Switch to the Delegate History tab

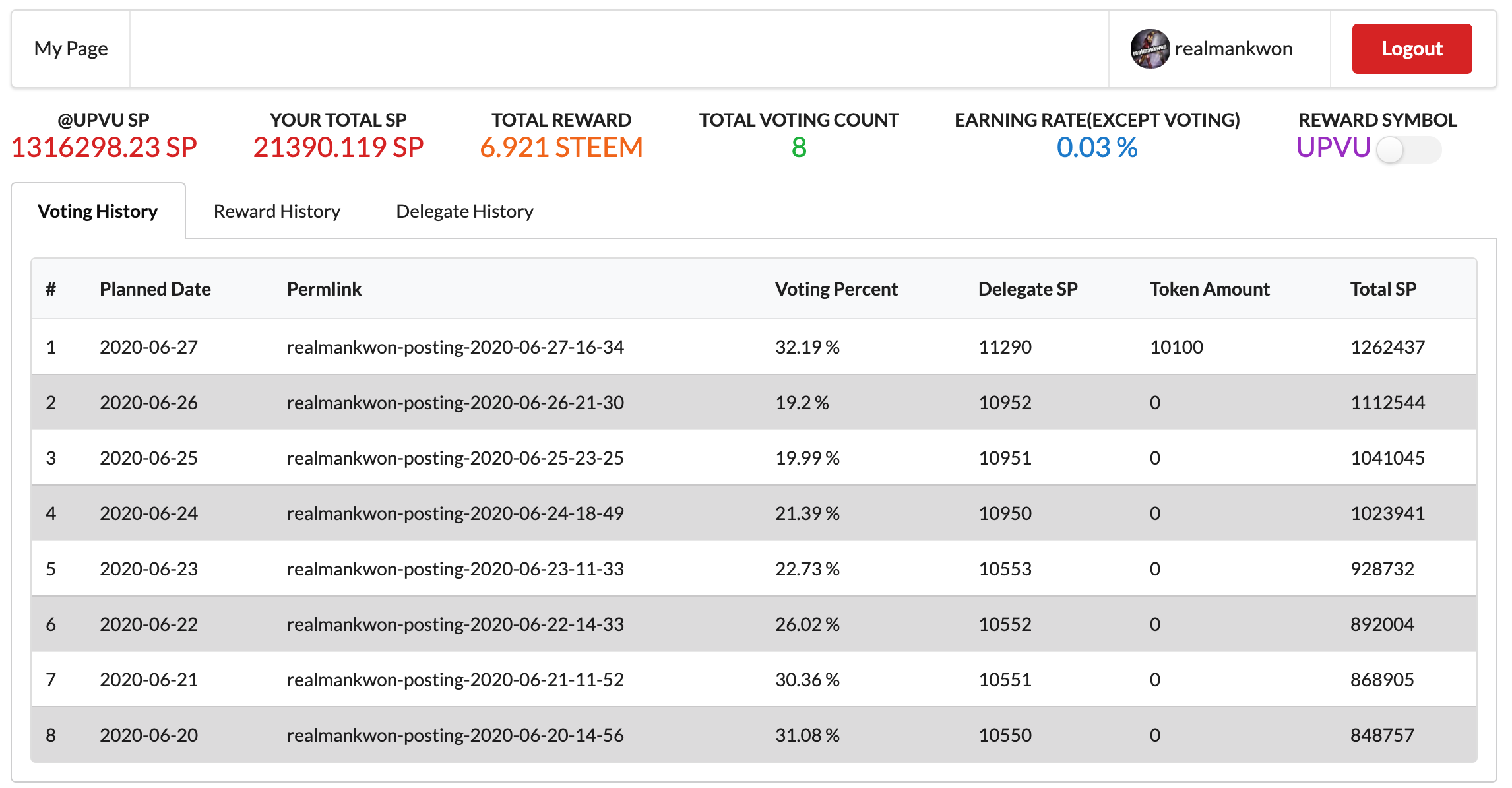click(464, 211)
